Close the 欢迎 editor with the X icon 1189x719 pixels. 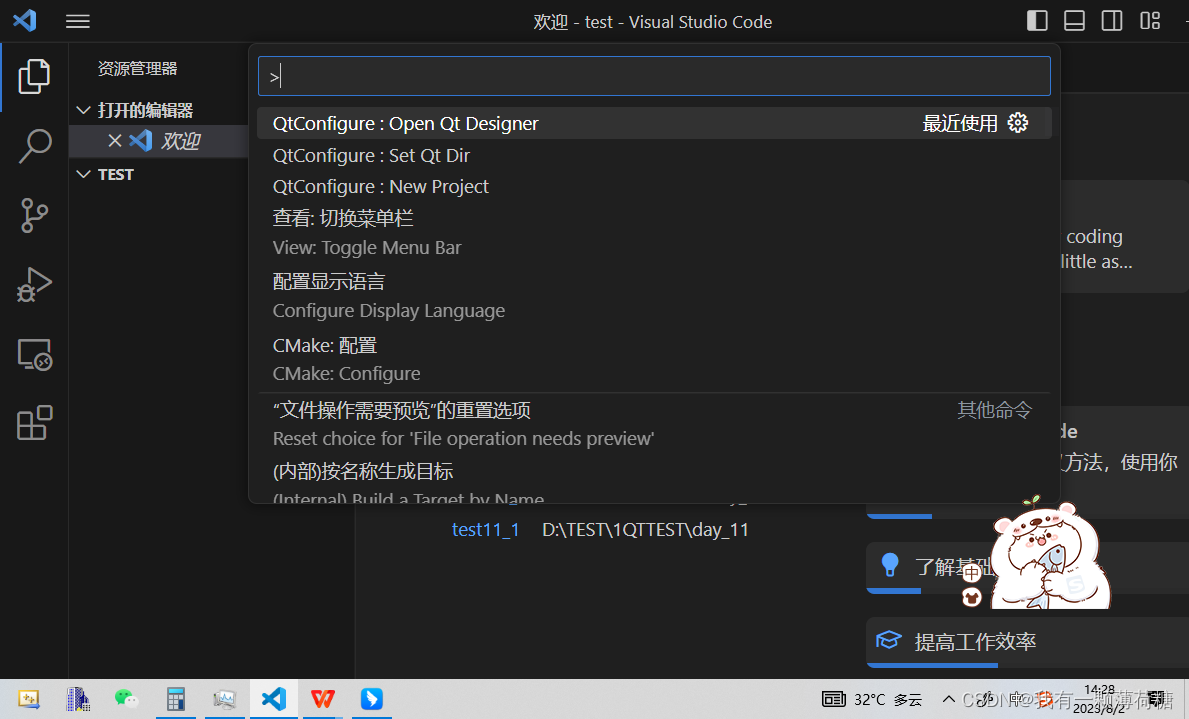coord(115,141)
